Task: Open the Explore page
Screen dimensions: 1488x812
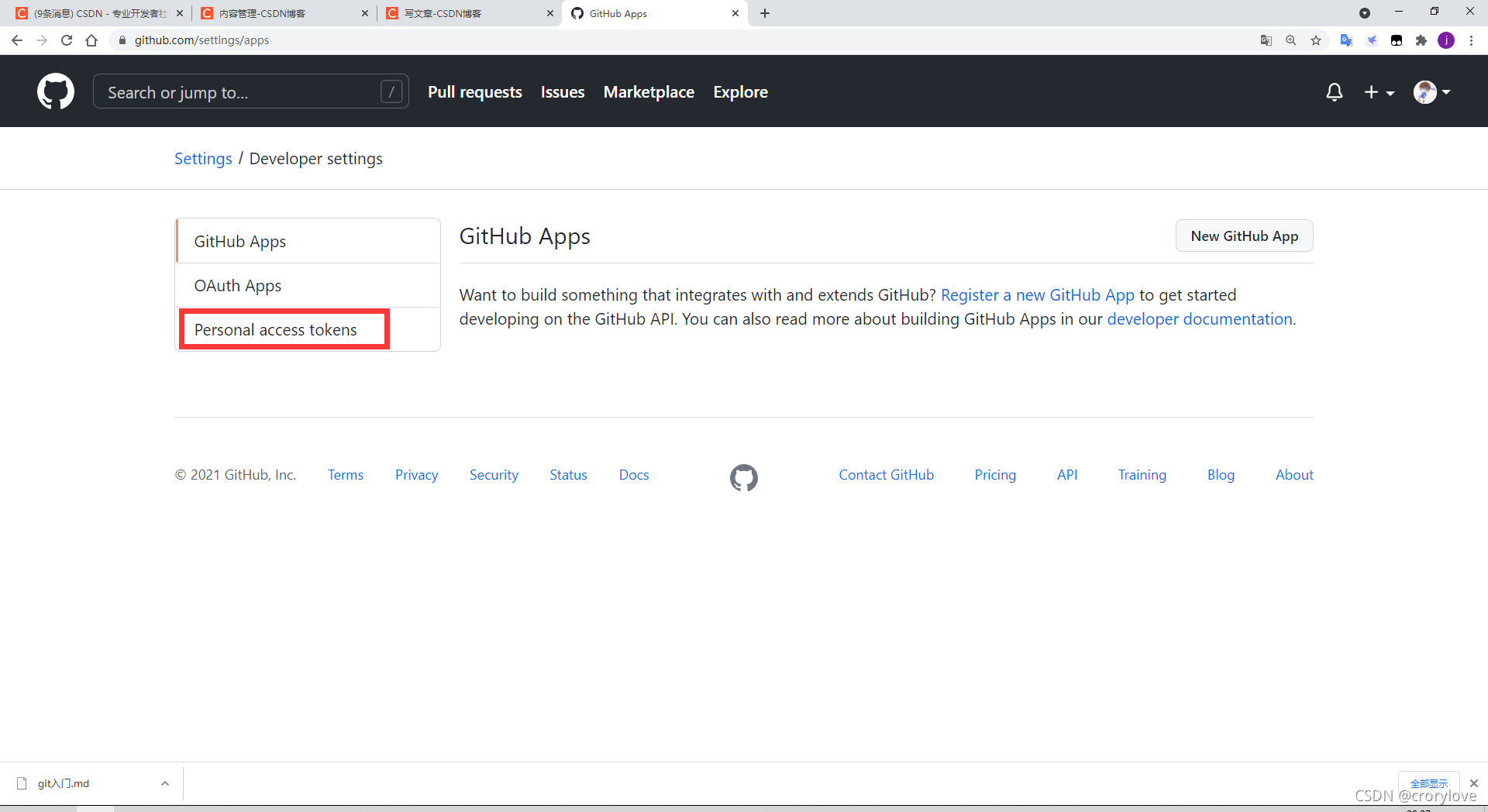Action: [740, 92]
